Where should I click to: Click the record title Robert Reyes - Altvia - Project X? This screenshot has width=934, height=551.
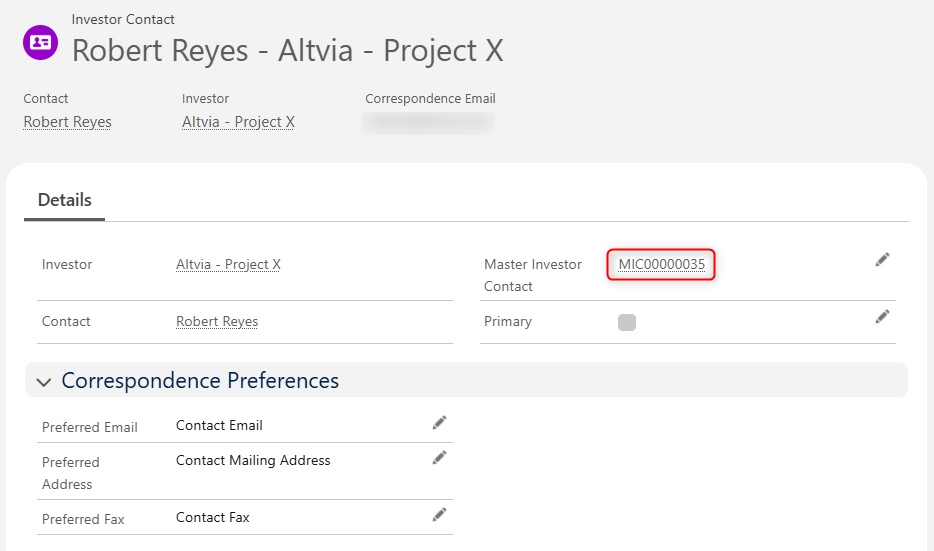(288, 50)
